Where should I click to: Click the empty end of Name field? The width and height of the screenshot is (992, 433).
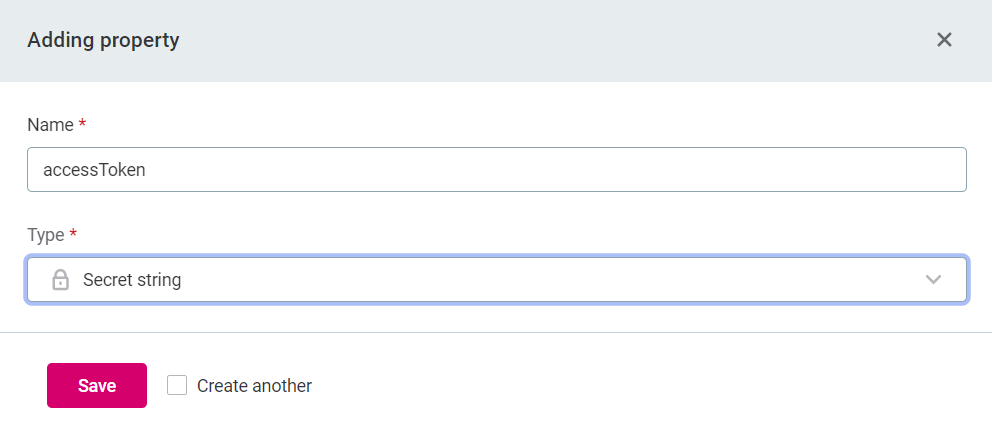click(x=700, y=170)
